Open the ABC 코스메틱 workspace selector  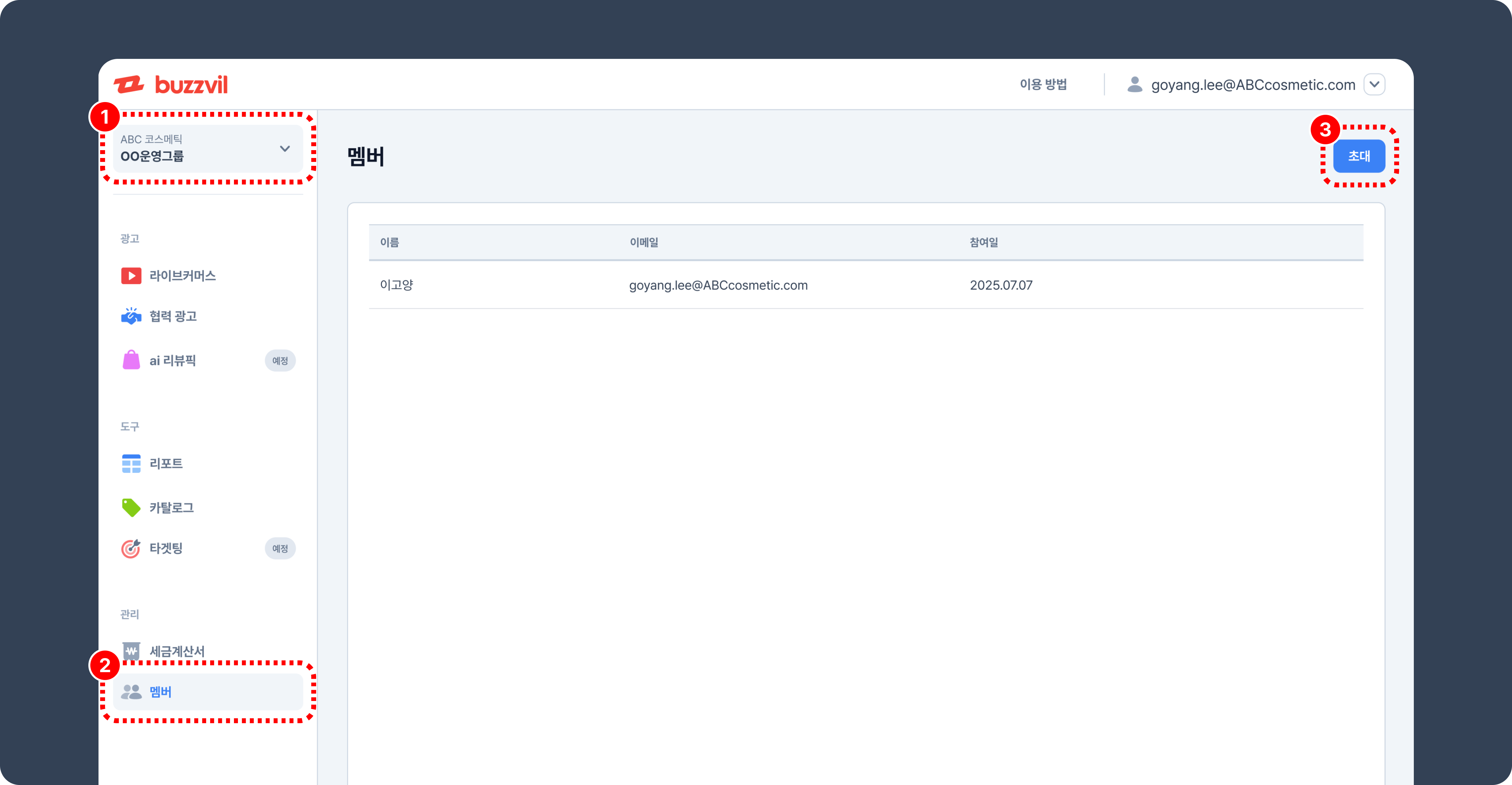click(208, 148)
